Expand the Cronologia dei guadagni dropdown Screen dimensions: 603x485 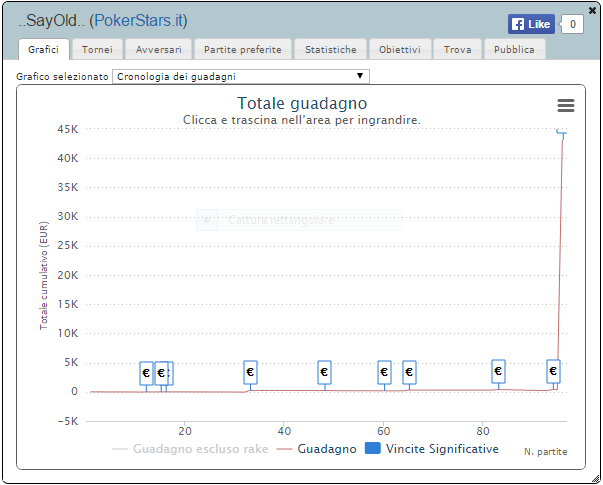point(241,77)
